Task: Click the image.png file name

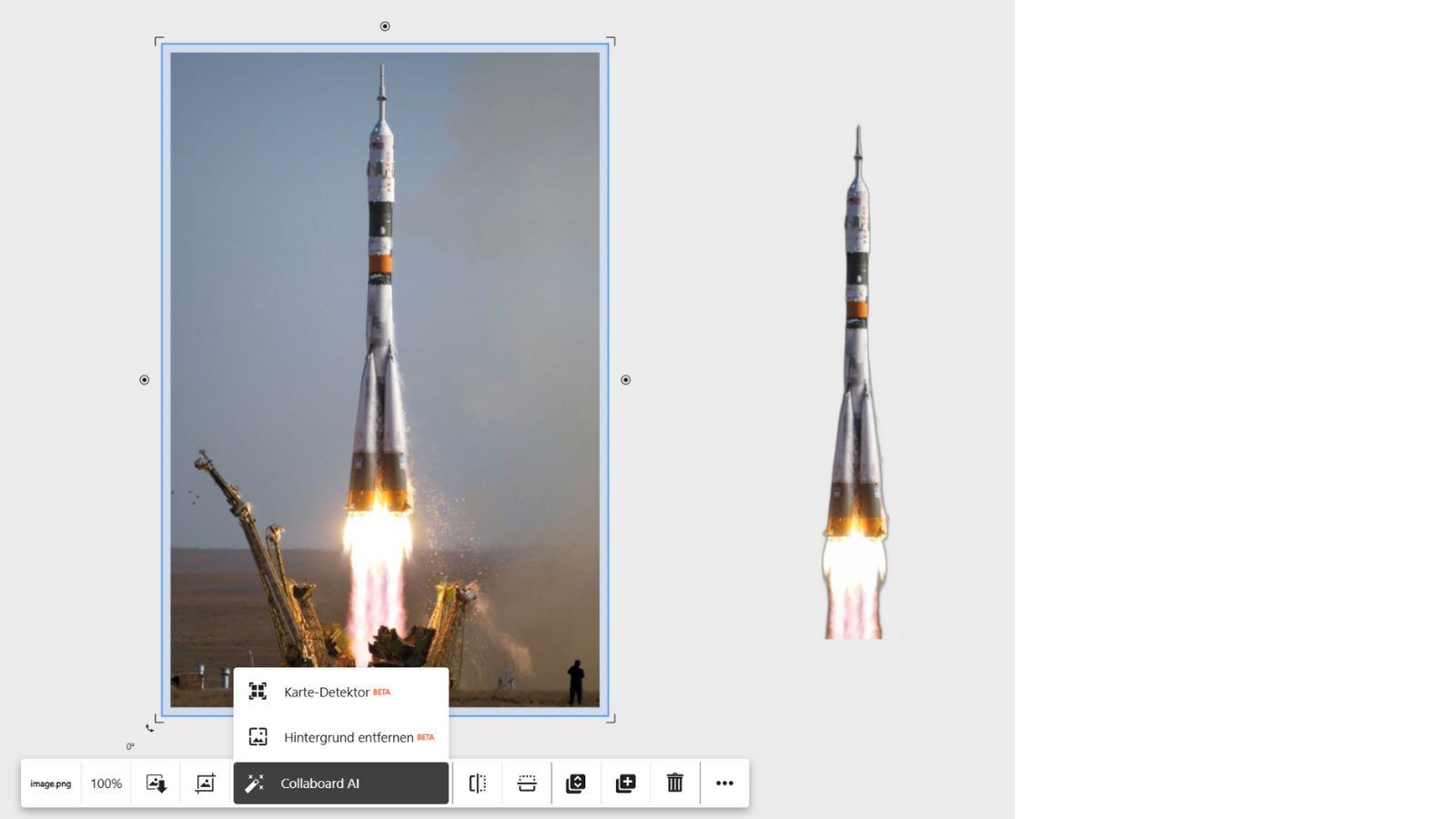Action: 51,784
